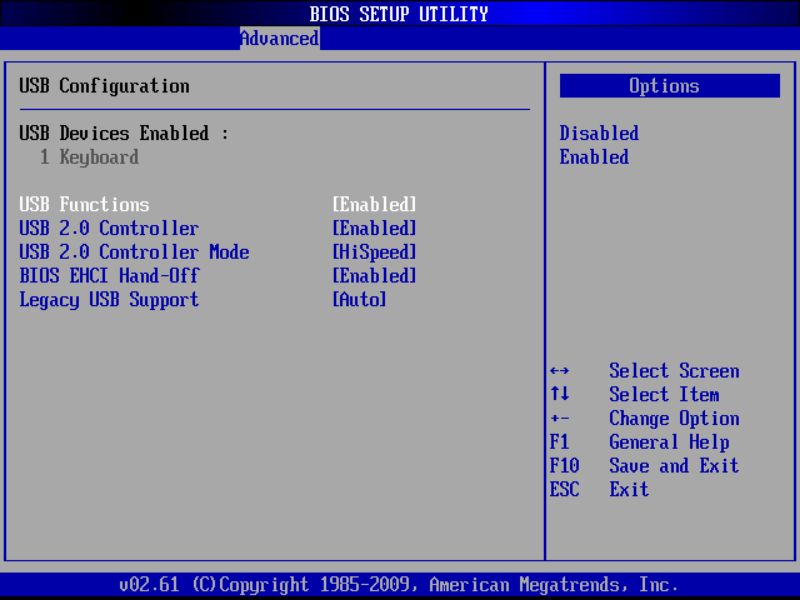
Task: Select the Options panel header
Action: pyautogui.click(x=665, y=86)
